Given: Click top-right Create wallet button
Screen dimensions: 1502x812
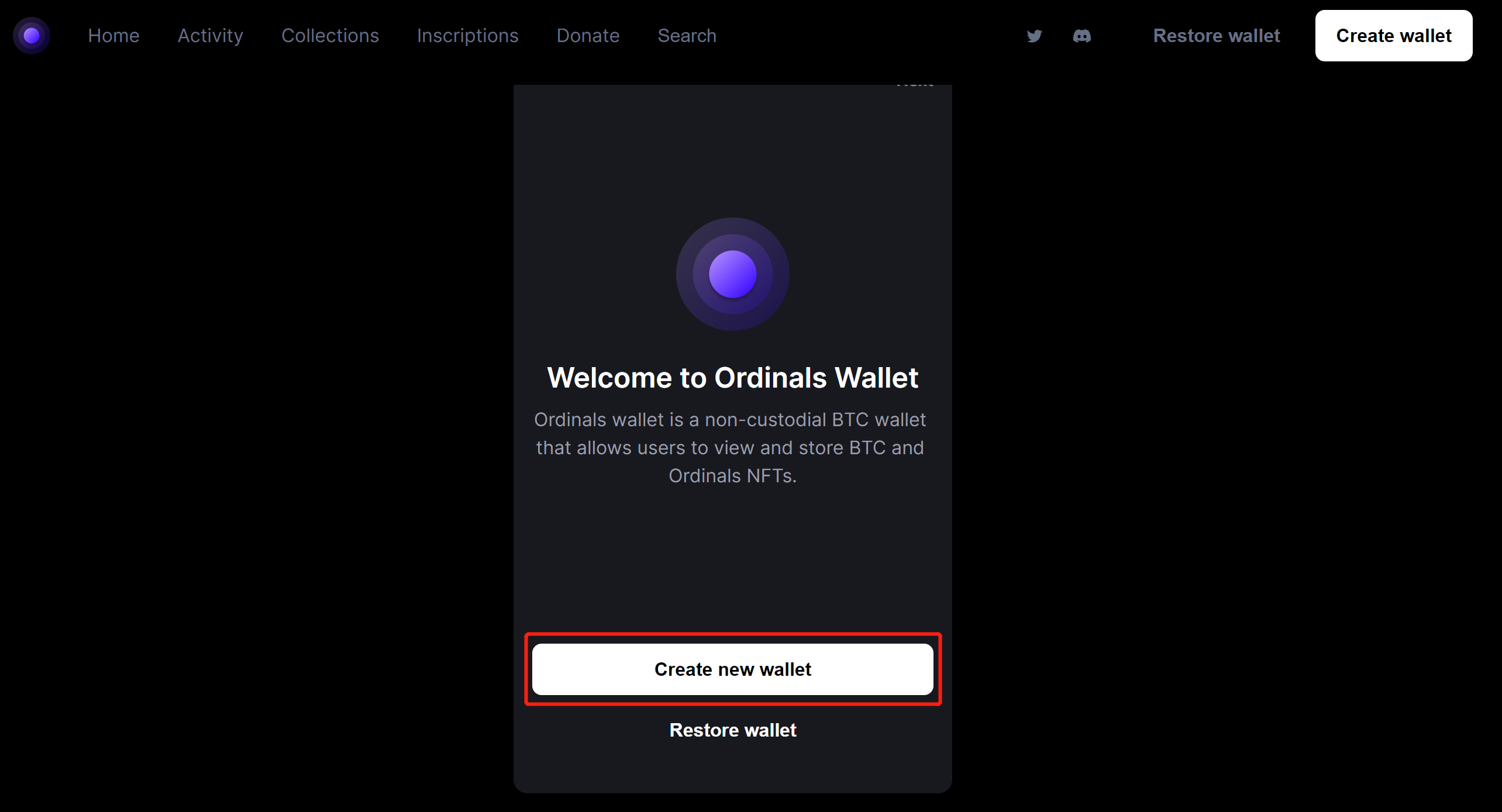Looking at the screenshot, I should [1392, 36].
